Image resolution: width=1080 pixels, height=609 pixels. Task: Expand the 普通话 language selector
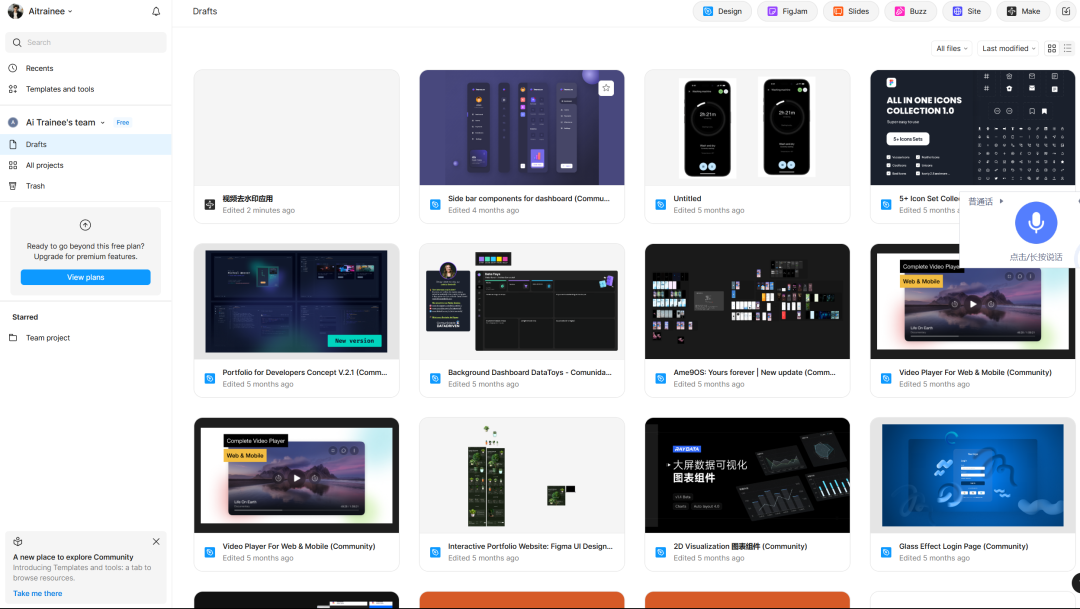click(986, 201)
